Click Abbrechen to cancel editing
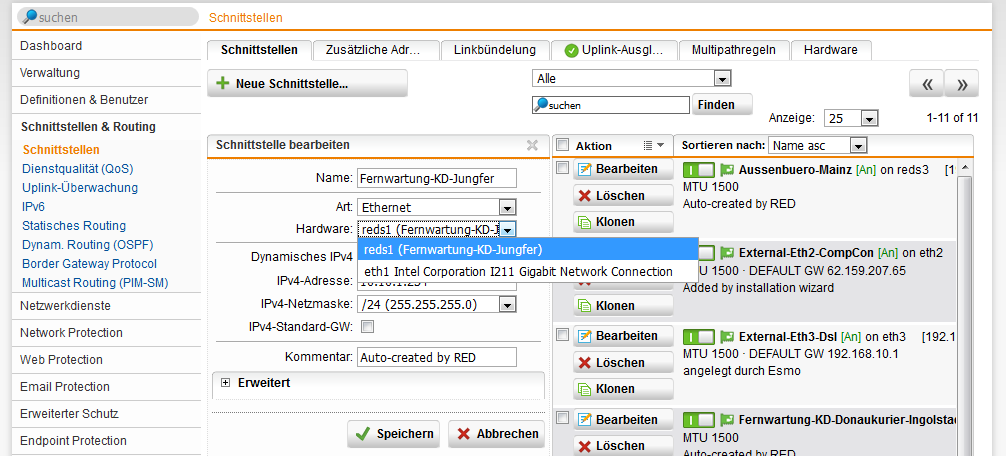The width and height of the screenshot is (1006, 456). pyautogui.click(x=497, y=434)
